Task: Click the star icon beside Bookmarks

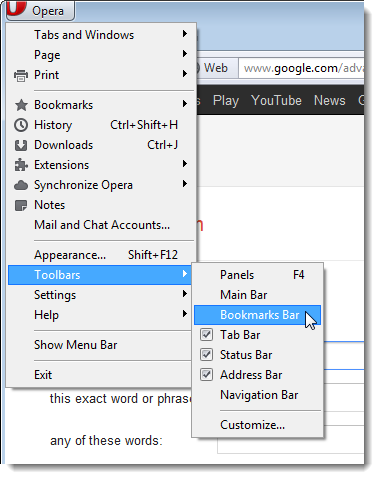Action: [x=21, y=105]
